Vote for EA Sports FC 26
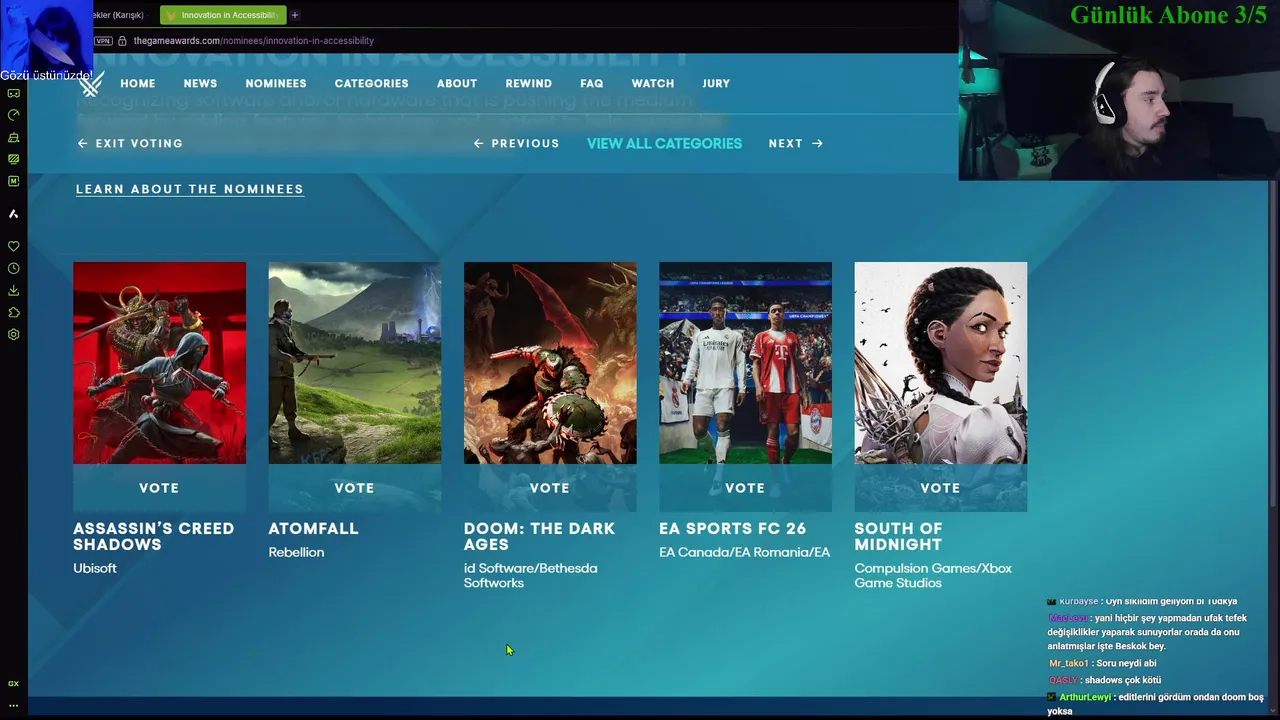 tap(745, 488)
